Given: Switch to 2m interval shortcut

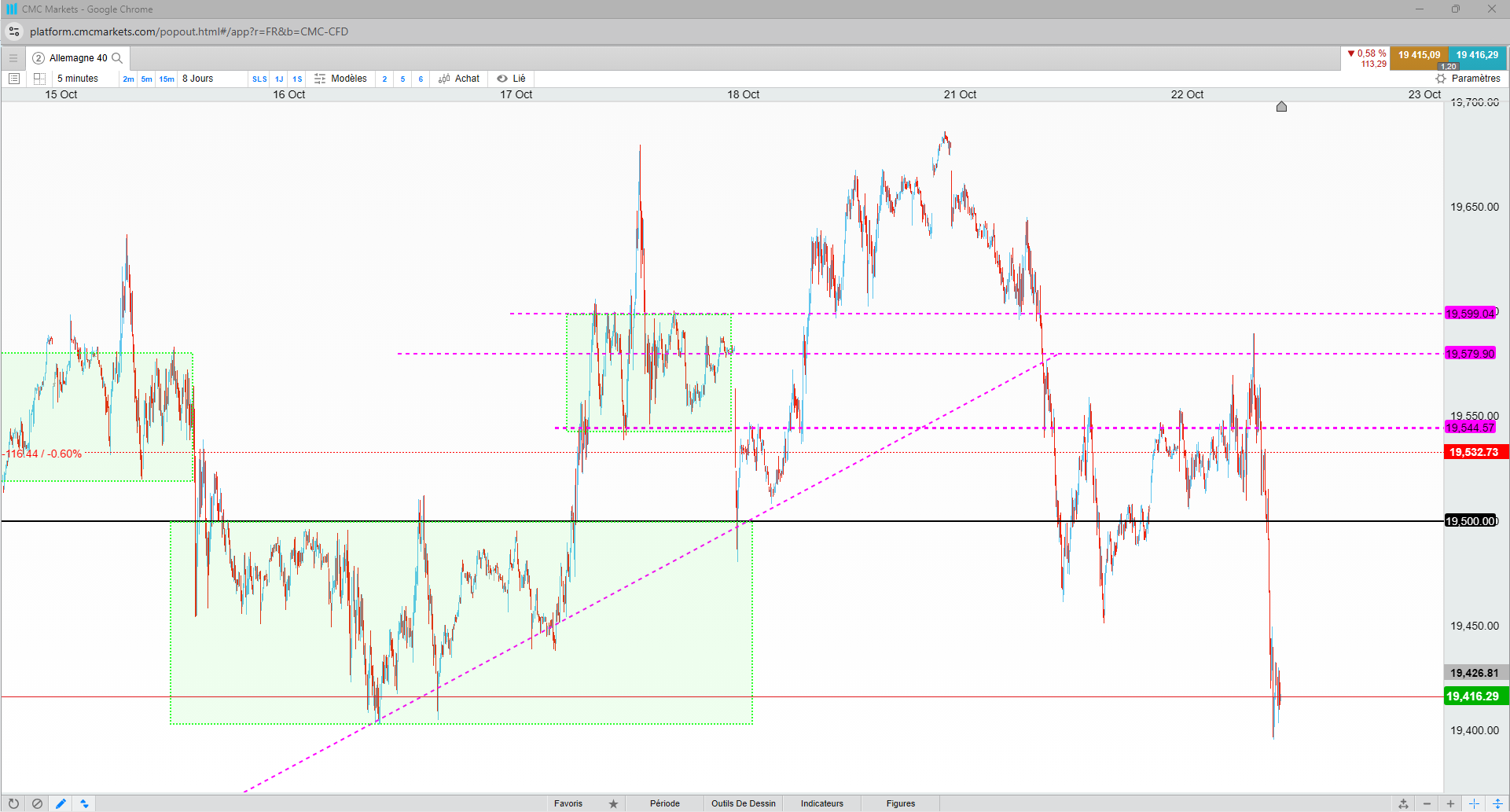Looking at the screenshot, I should (x=128, y=79).
